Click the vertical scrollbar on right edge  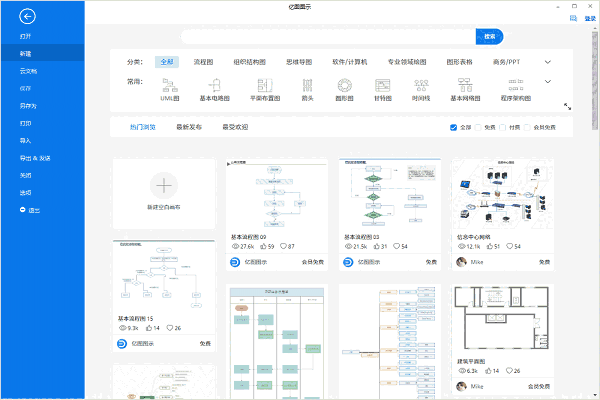click(595, 80)
